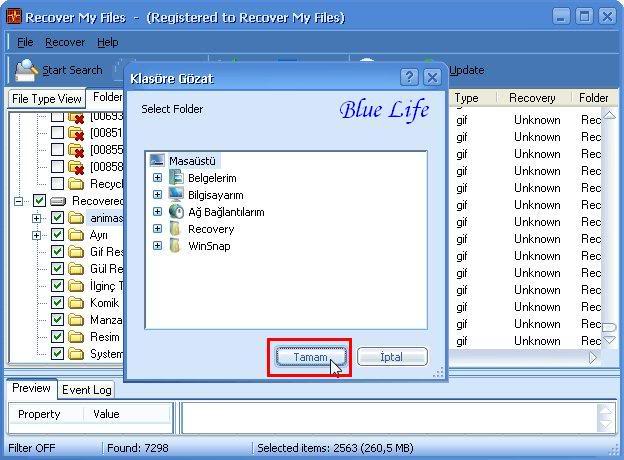Switch to the Preview tab
This screenshot has width=624, height=460.
[31, 388]
